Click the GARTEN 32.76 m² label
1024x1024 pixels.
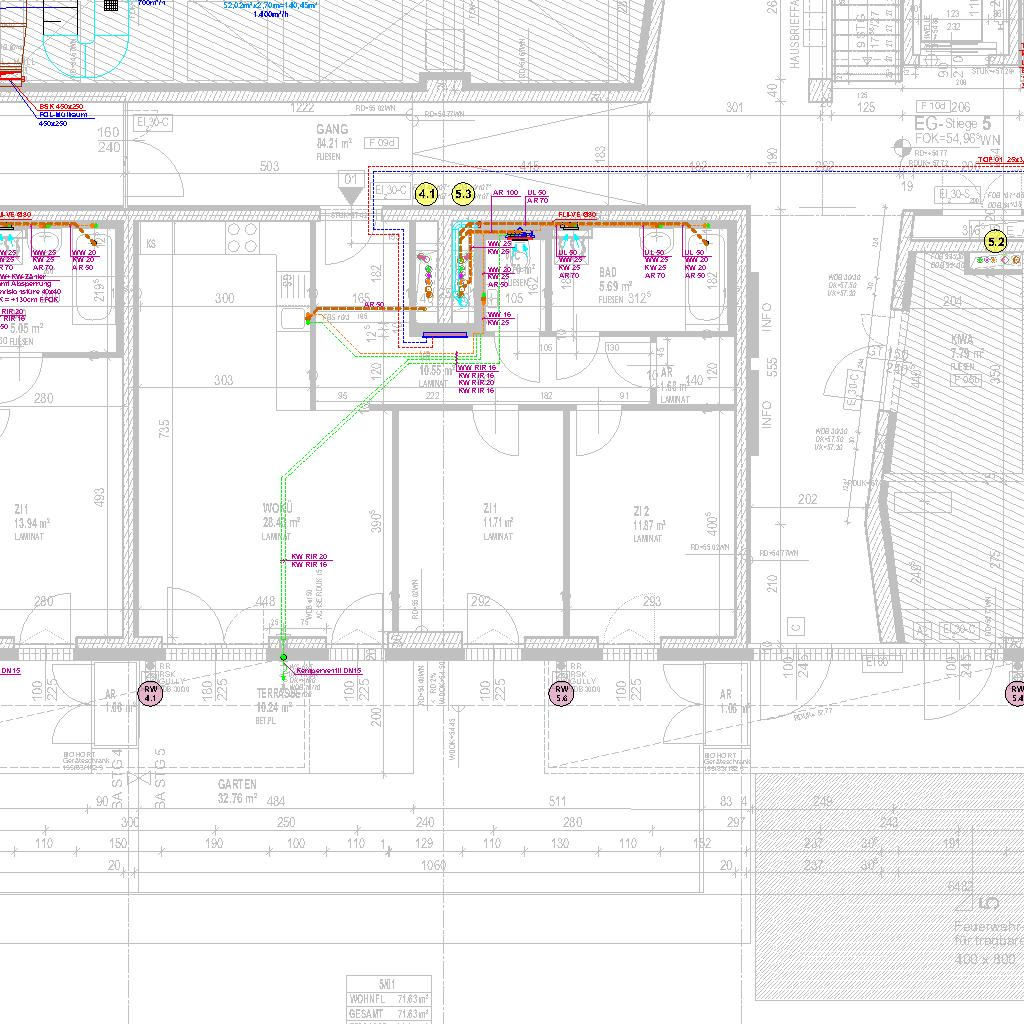tap(238, 791)
